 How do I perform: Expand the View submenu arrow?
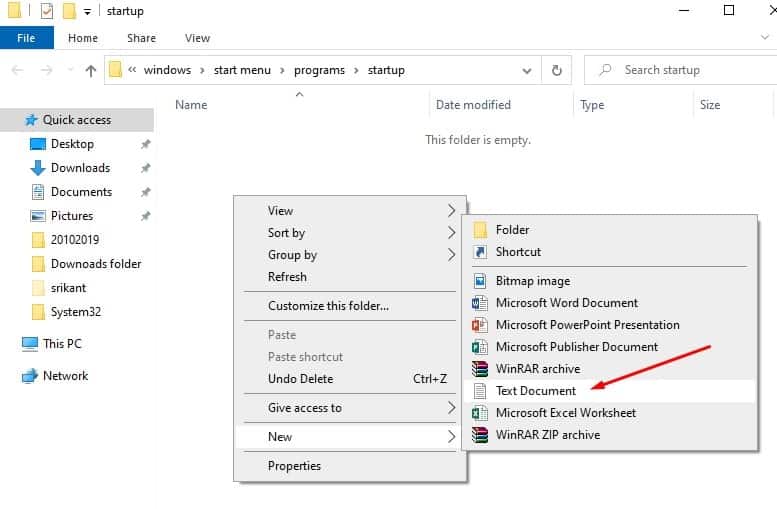(x=451, y=211)
